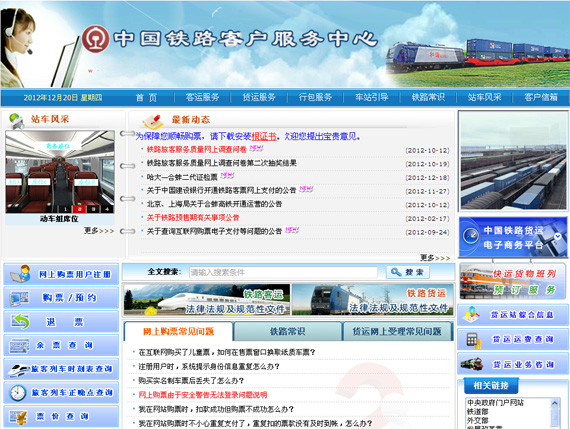
Task: Open 铁路常识 navigation menu
Action: tap(428, 97)
